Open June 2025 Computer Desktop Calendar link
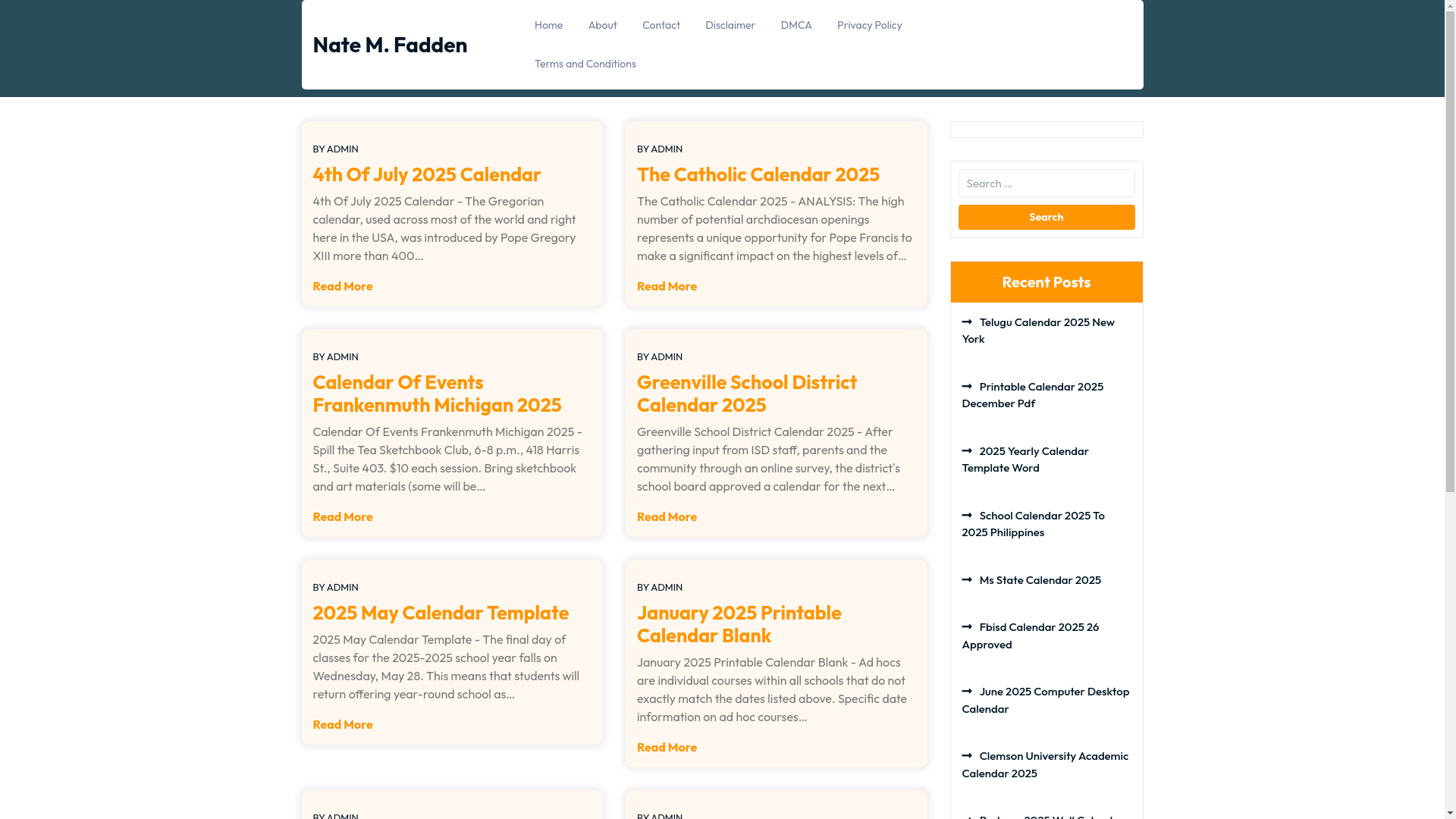1456x819 pixels. click(1045, 700)
